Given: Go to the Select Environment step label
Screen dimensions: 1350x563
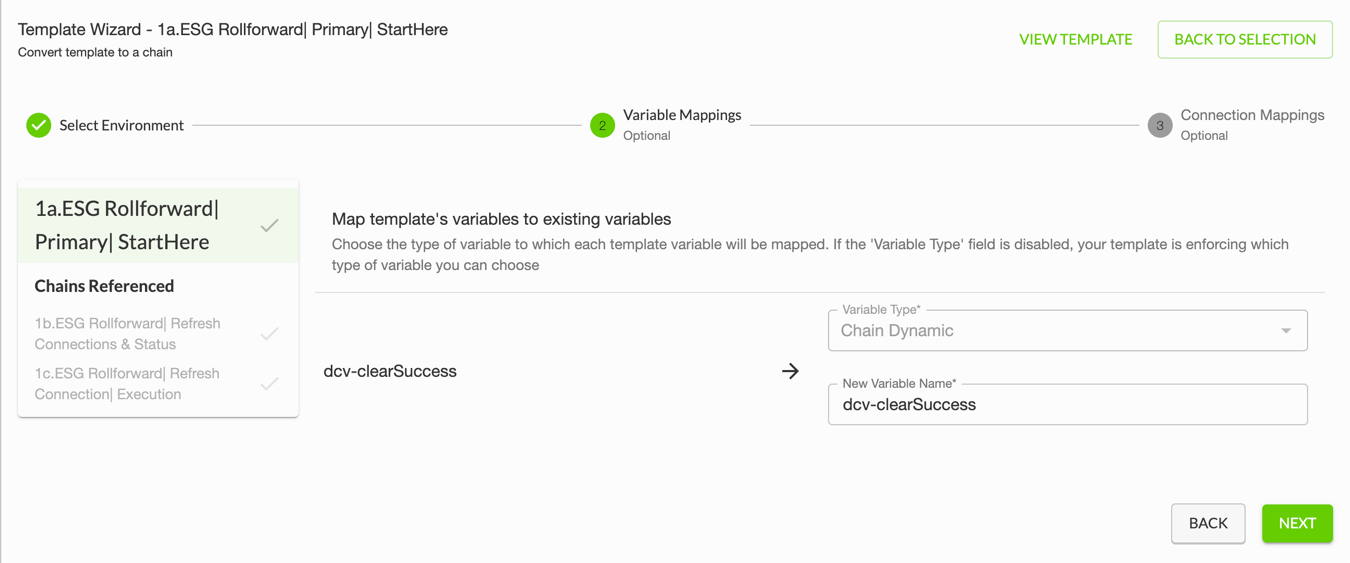Looking at the screenshot, I should [121, 125].
